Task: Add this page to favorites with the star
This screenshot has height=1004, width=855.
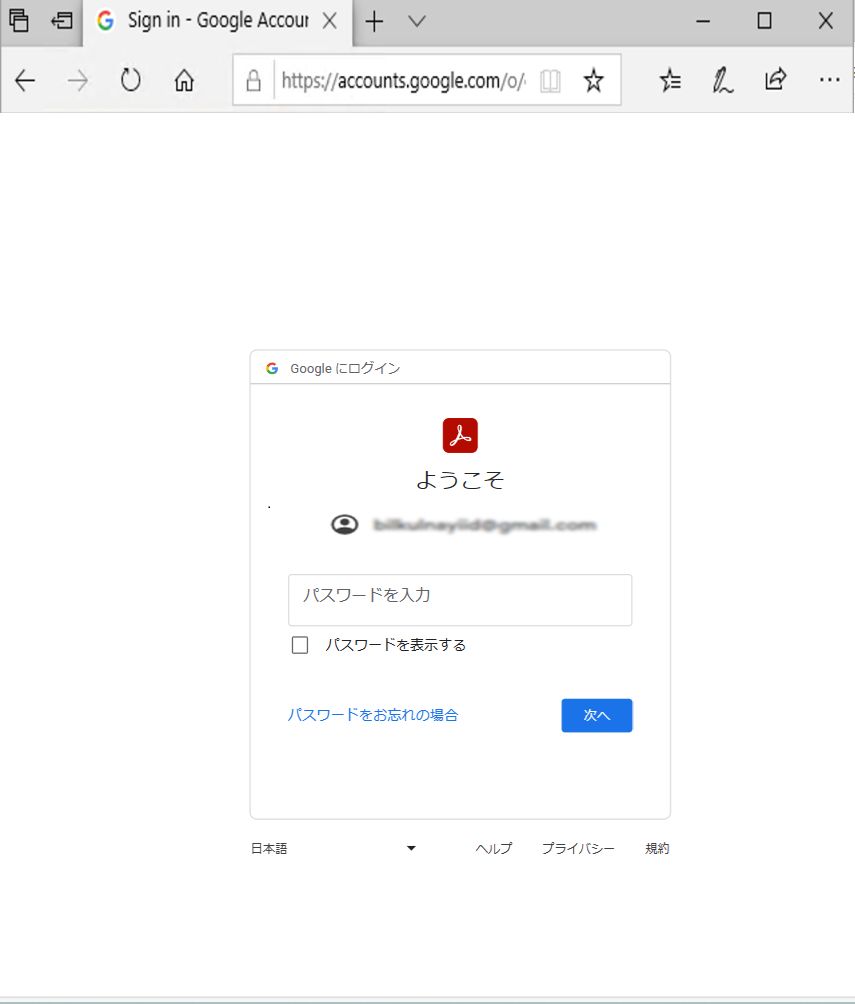Action: [x=593, y=80]
